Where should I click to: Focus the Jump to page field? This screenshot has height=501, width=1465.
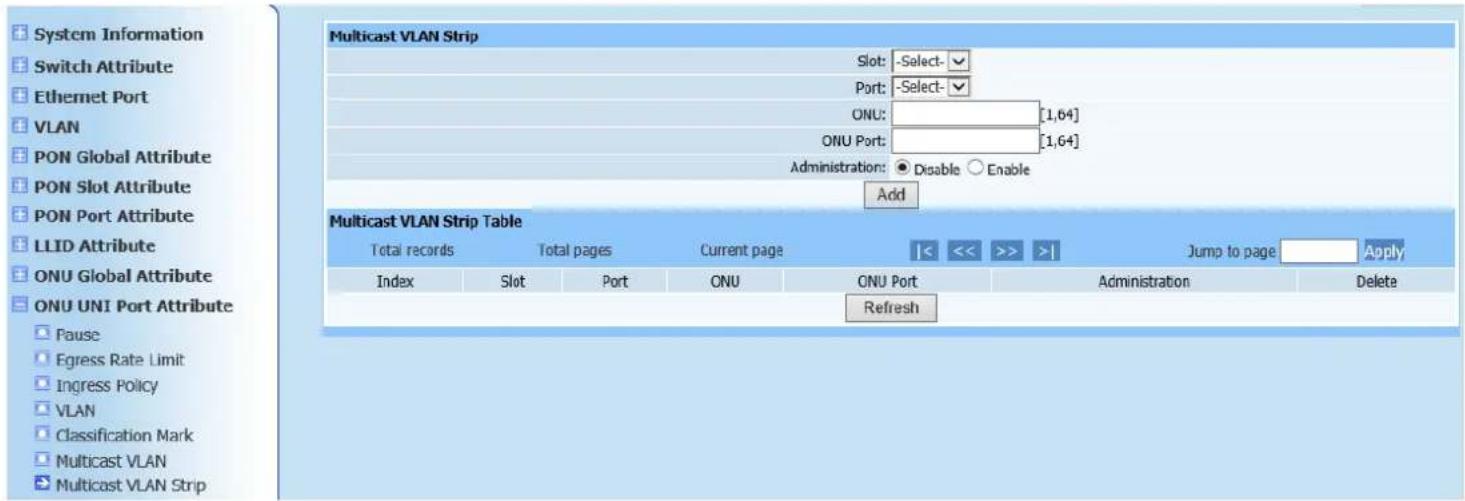[x=1318, y=251]
